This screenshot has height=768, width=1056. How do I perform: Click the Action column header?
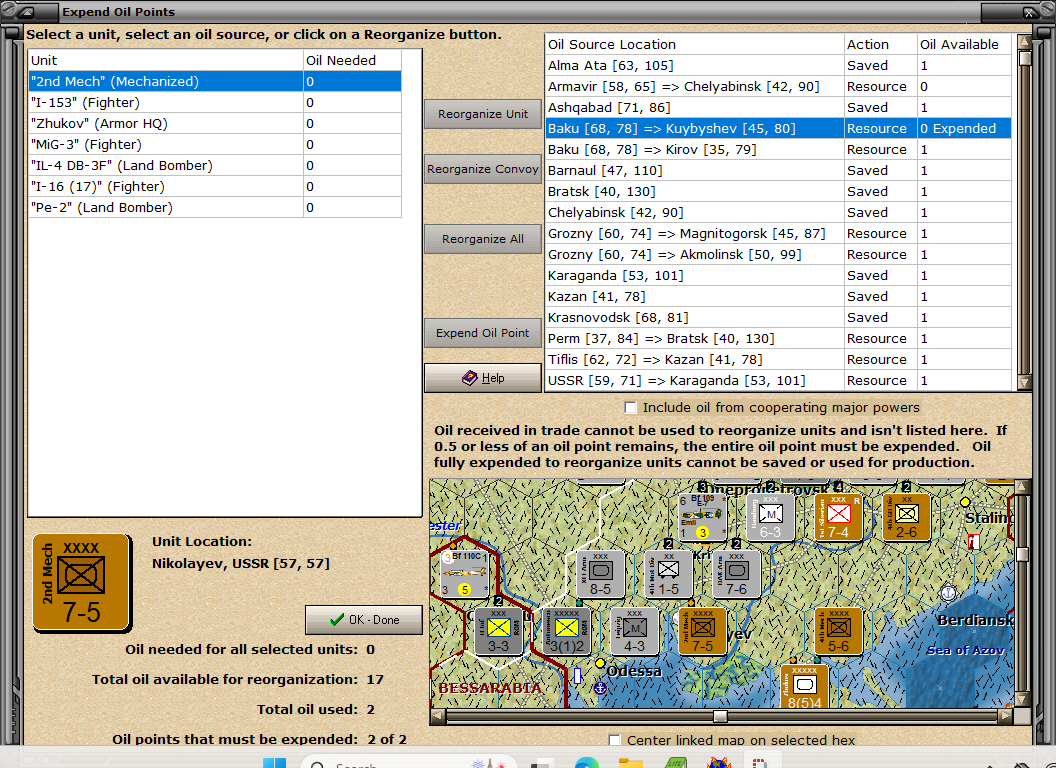click(x=880, y=44)
